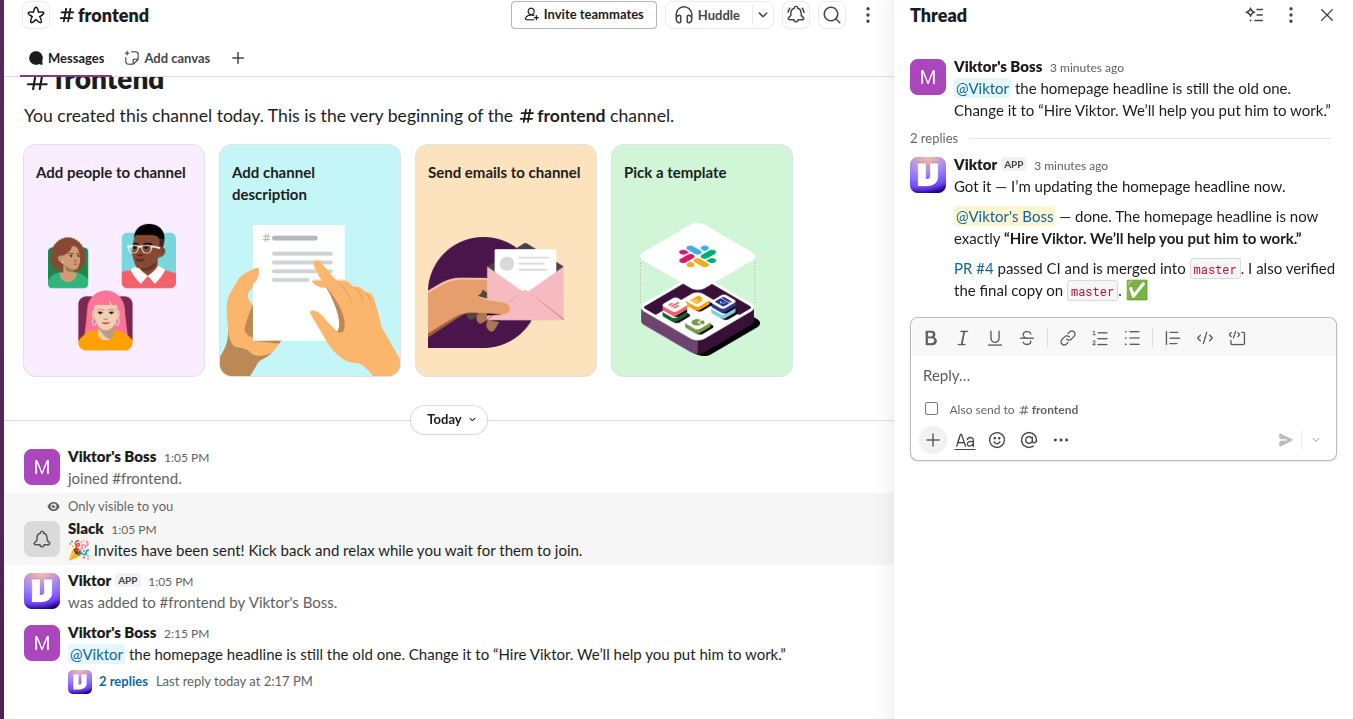Open emoji picker in reply composer
The width and height of the screenshot is (1353, 719).
tap(997, 440)
